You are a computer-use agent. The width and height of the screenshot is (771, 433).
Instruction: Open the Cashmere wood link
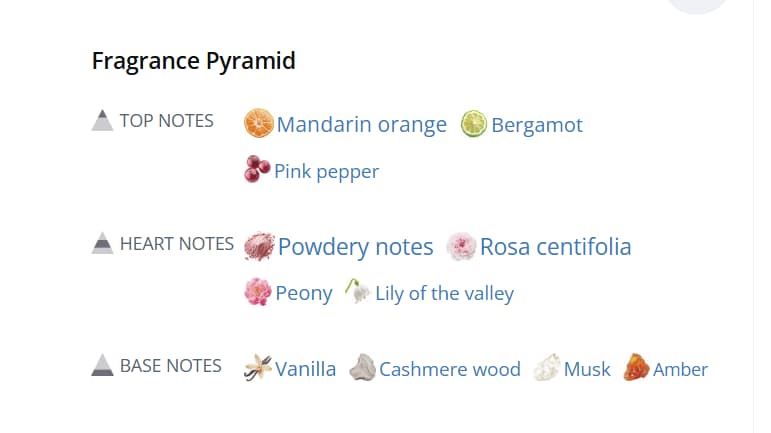[x=450, y=369]
